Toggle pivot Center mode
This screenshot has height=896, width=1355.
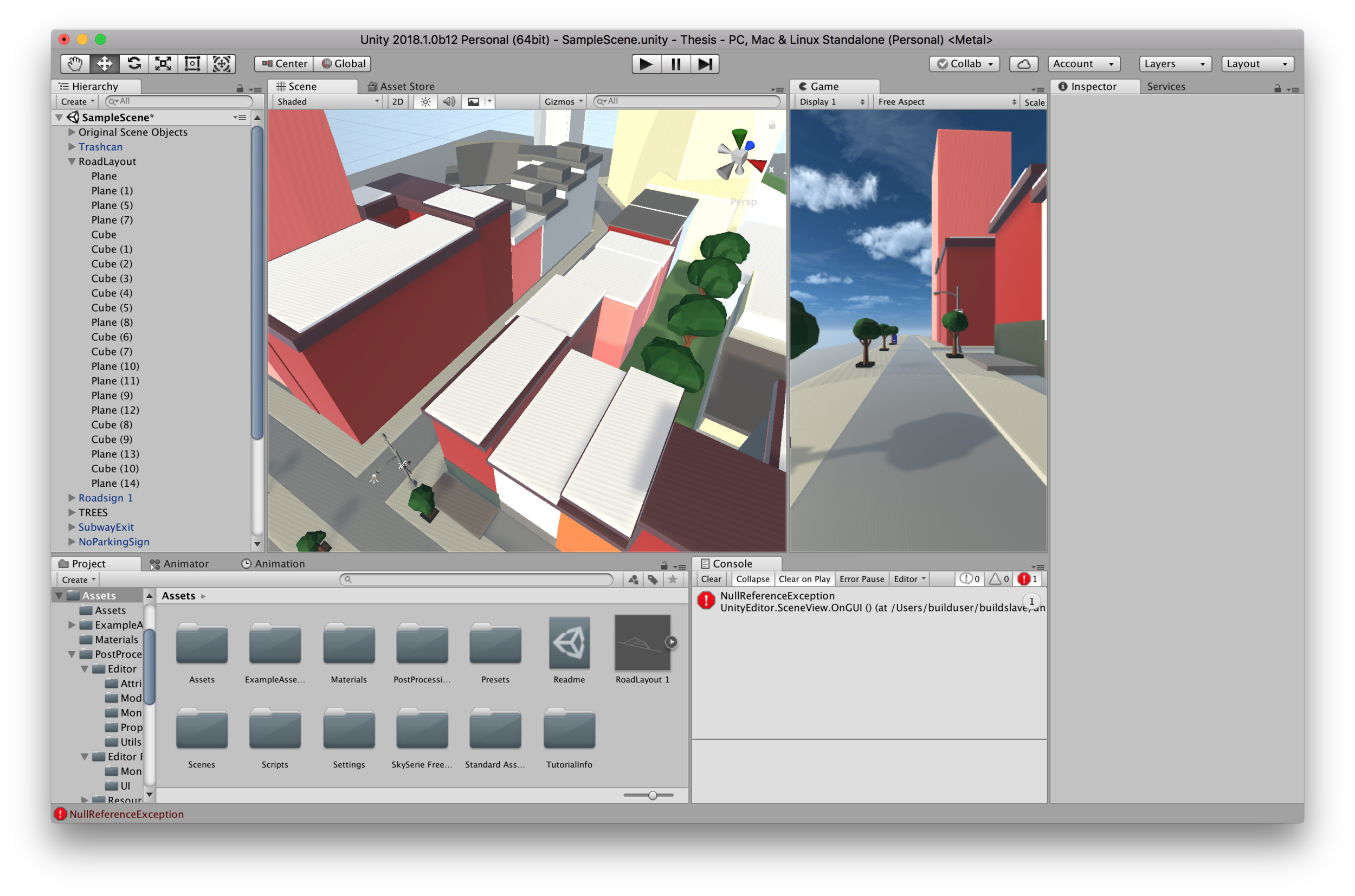pyautogui.click(x=285, y=64)
